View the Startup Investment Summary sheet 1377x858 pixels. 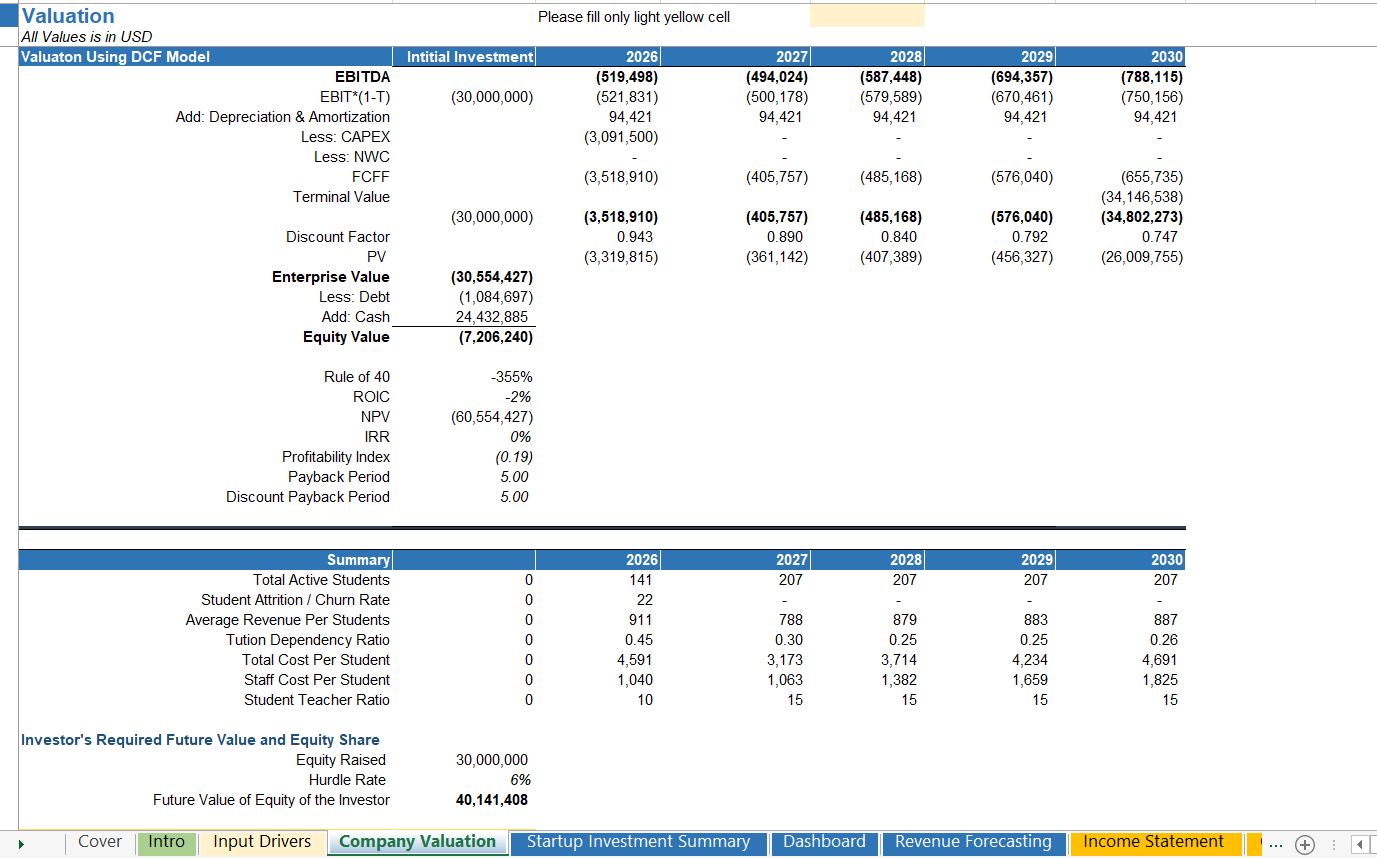tap(638, 843)
